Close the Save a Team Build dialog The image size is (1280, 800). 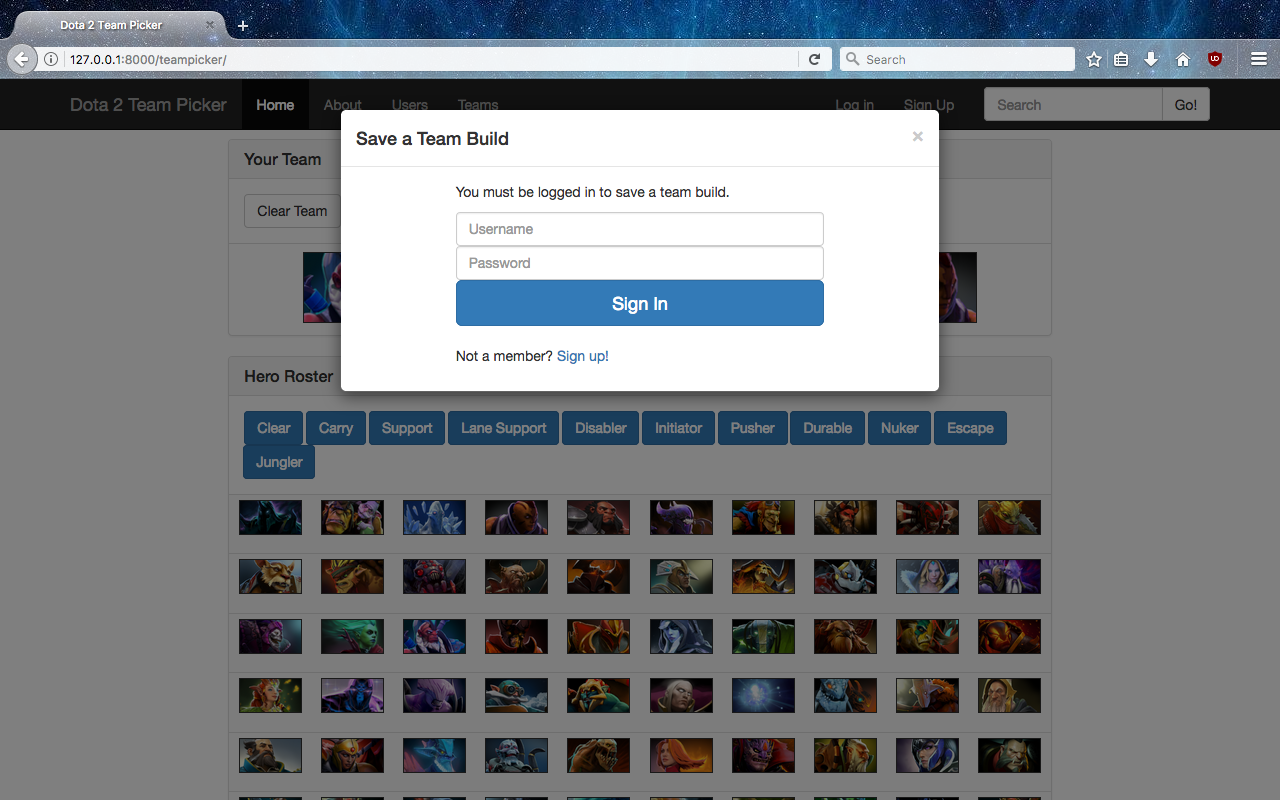coord(917,137)
